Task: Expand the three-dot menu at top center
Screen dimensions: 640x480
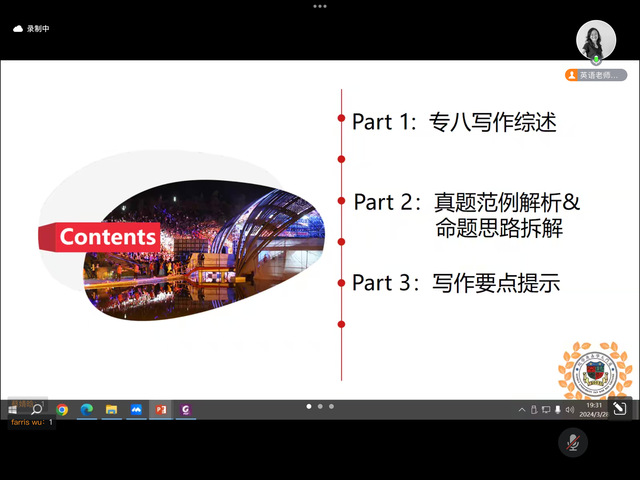Action: [320, 6]
